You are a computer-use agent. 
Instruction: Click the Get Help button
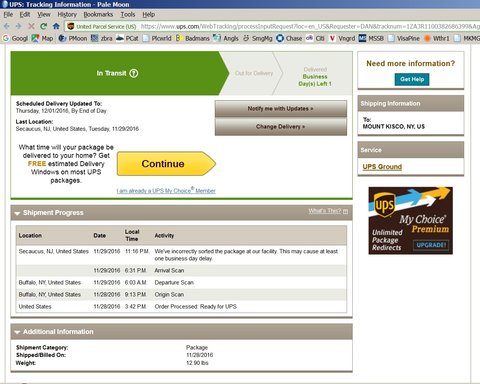tap(412, 79)
